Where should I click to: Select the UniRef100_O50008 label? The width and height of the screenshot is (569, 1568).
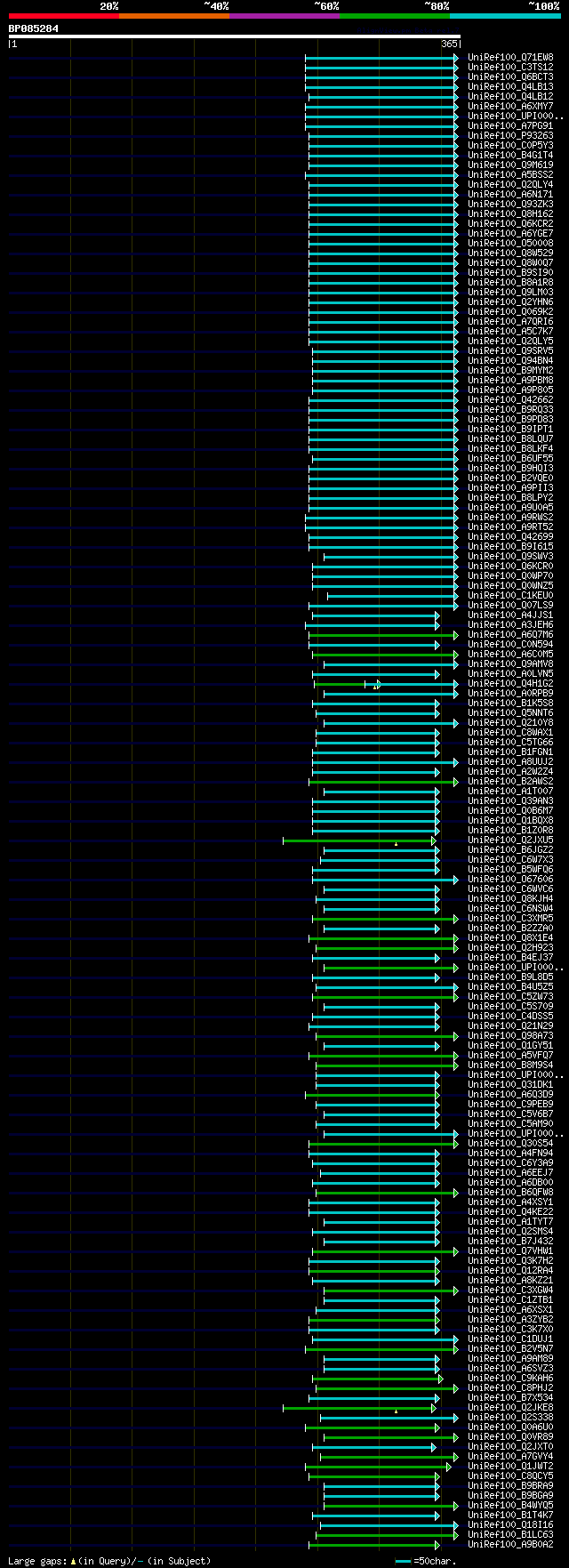[510, 243]
